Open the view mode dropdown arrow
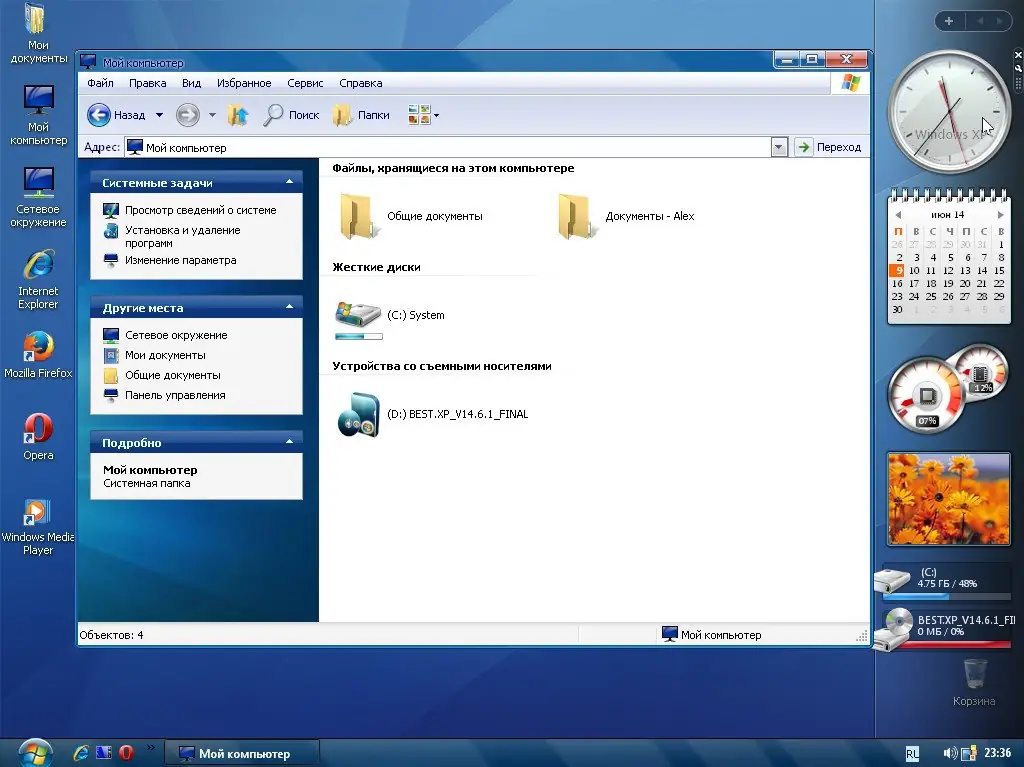The width and height of the screenshot is (1024, 767). (x=436, y=116)
